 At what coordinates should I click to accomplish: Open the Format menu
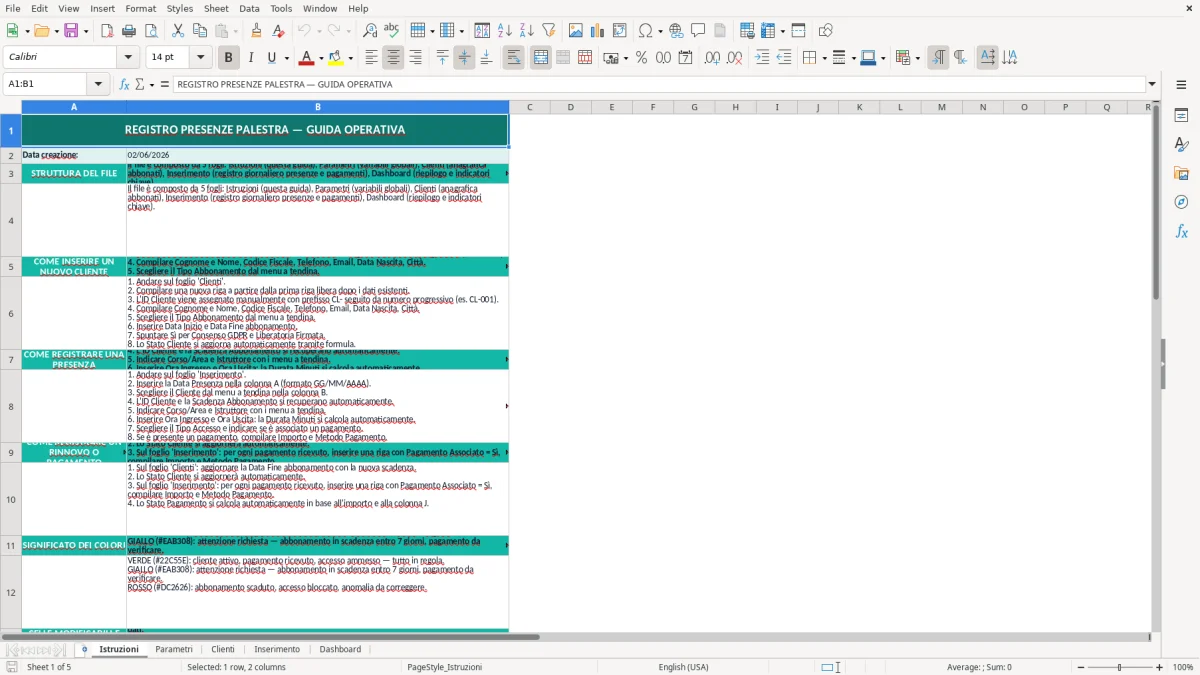(140, 8)
